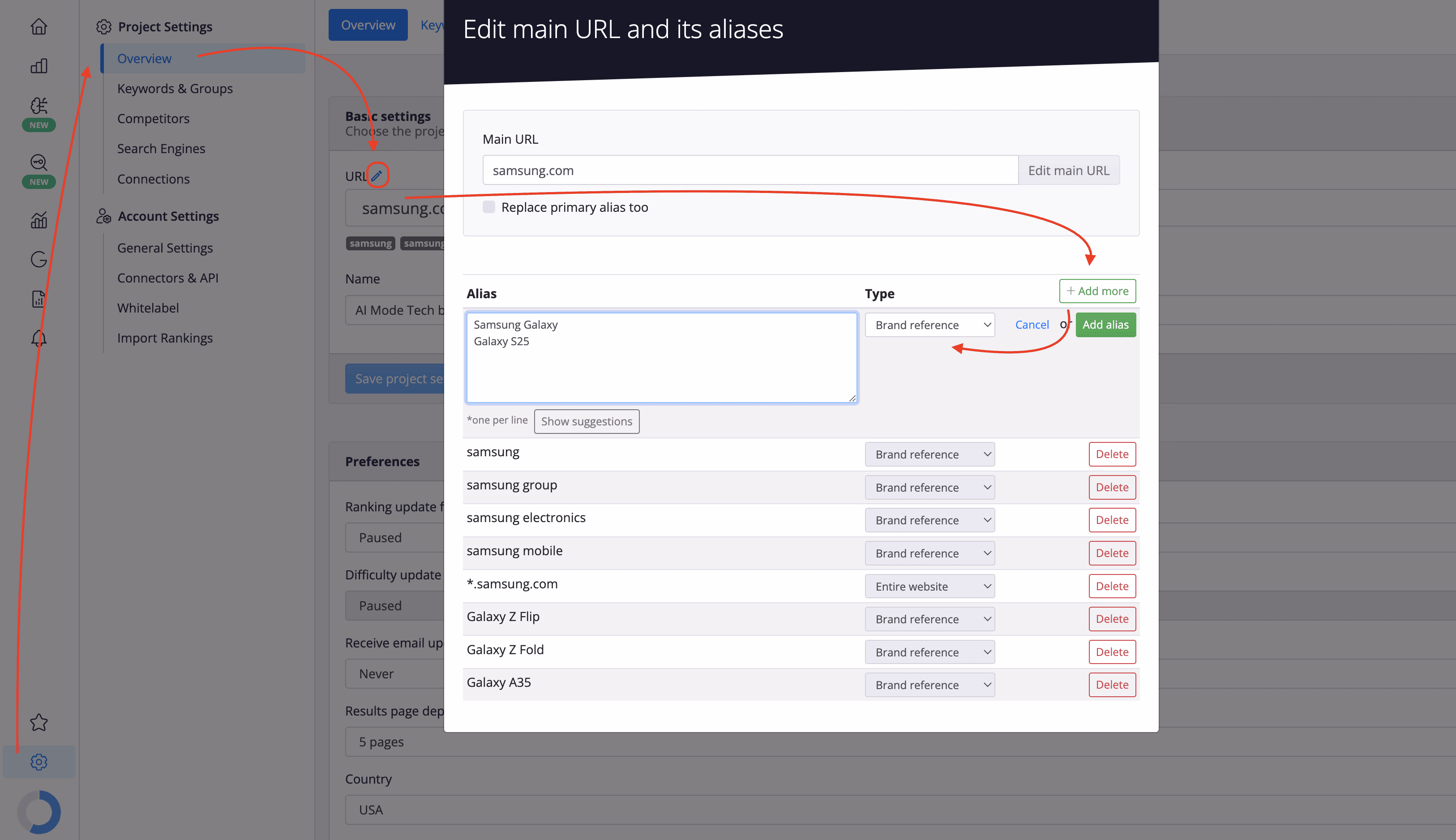This screenshot has height=840, width=1456.
Task: Click the project Name field
Action: tap(395, 310)
